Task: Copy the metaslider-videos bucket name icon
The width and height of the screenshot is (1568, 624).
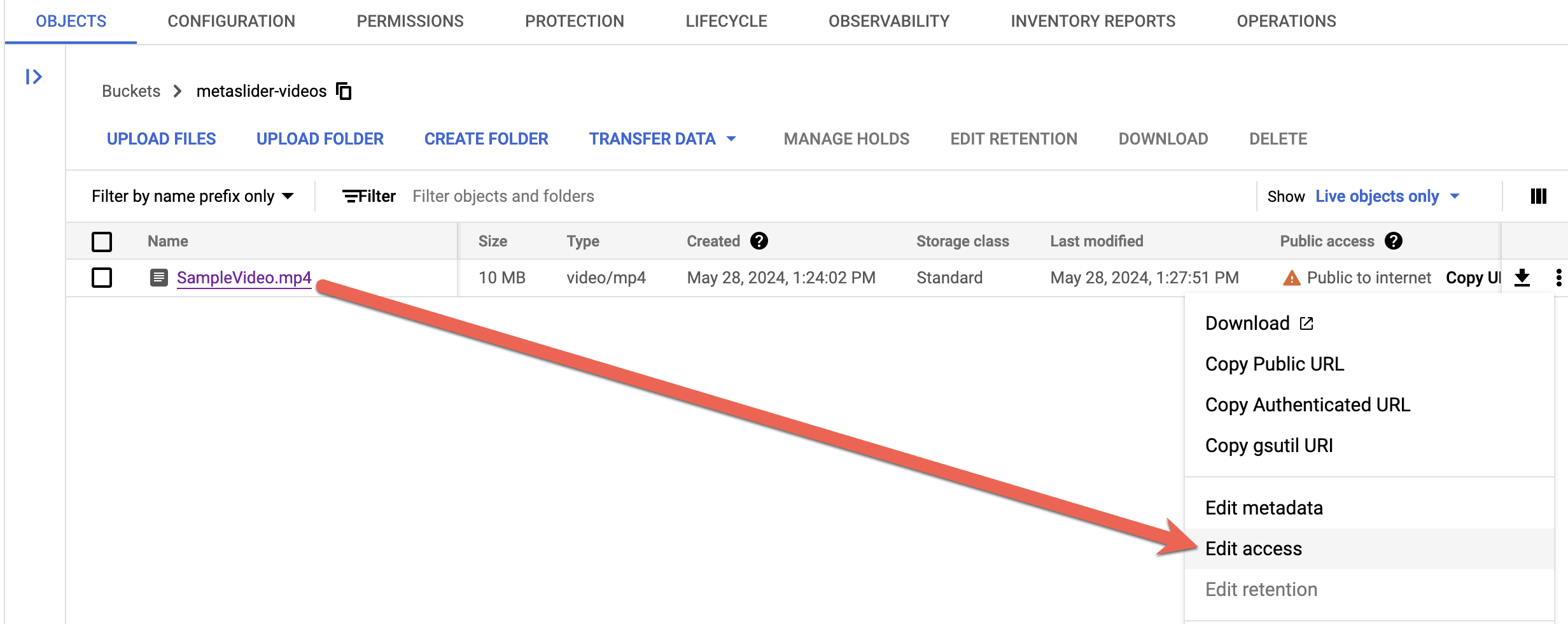Action: 344,91
